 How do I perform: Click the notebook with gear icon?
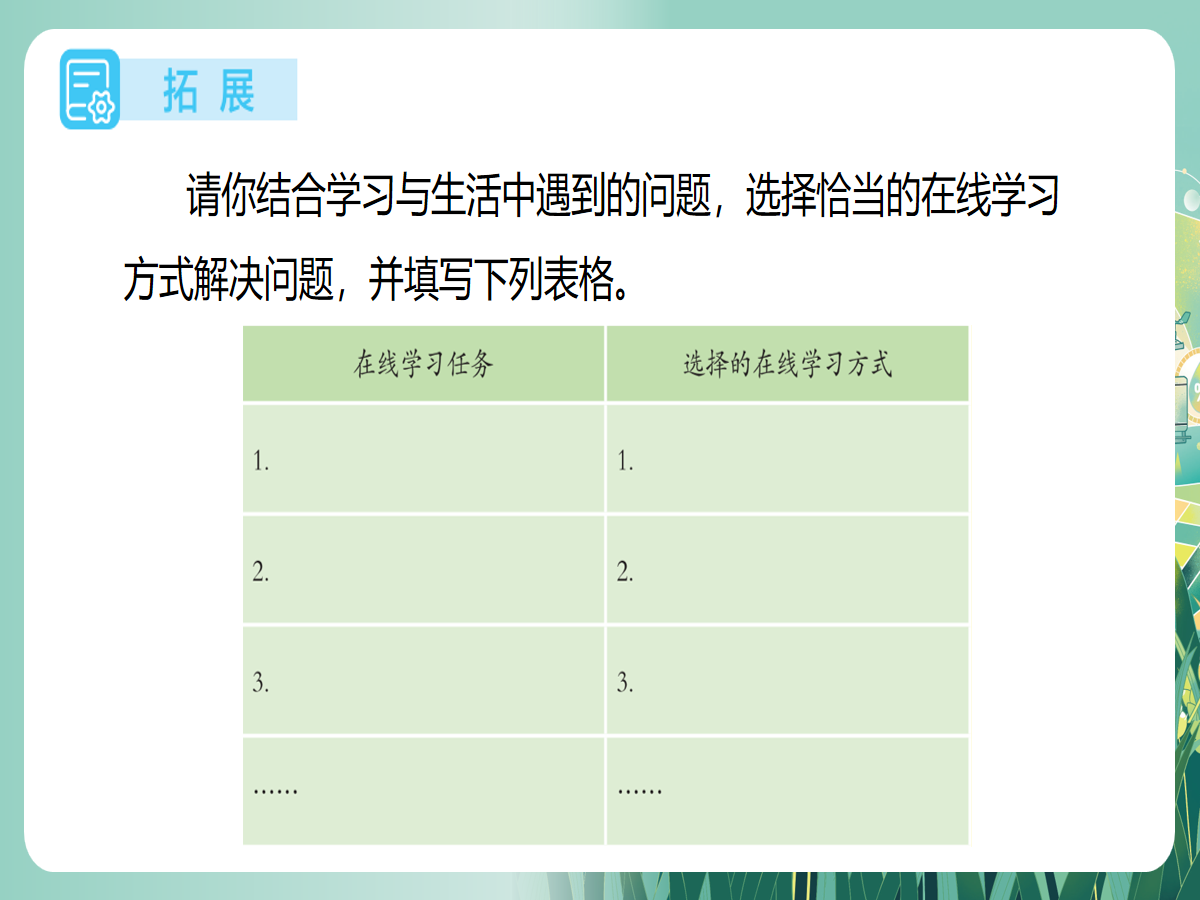point(90,89)
